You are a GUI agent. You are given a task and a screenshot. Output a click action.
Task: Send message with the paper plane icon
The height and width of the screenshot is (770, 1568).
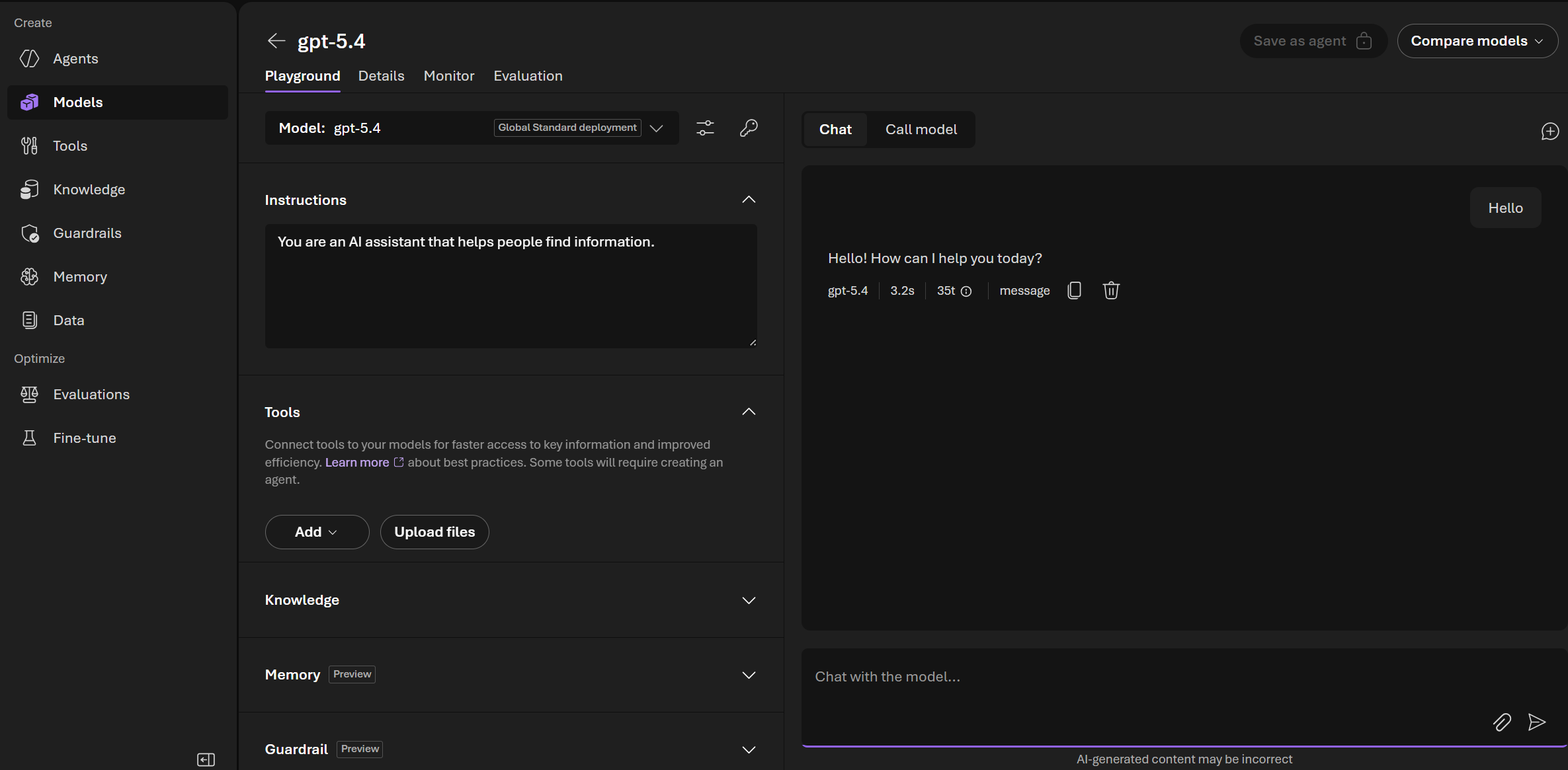point(1537,722)
